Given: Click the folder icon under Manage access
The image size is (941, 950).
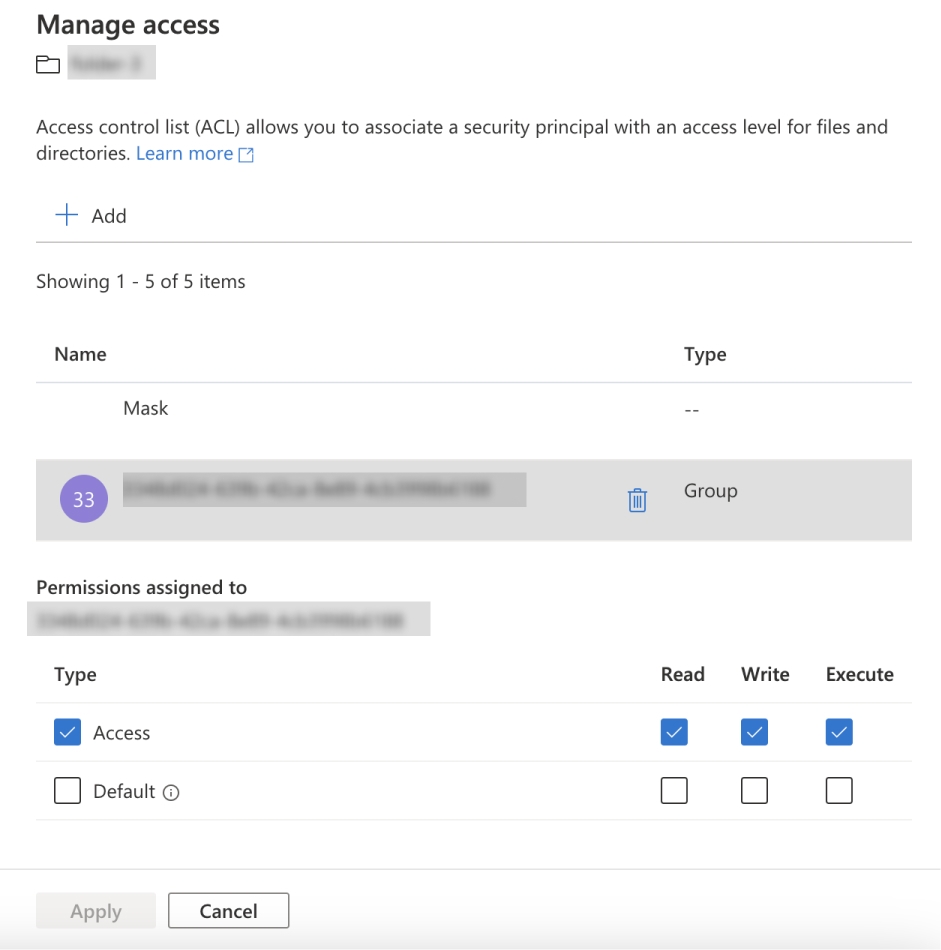Looking at the screenshot, I should pos(46,66).
